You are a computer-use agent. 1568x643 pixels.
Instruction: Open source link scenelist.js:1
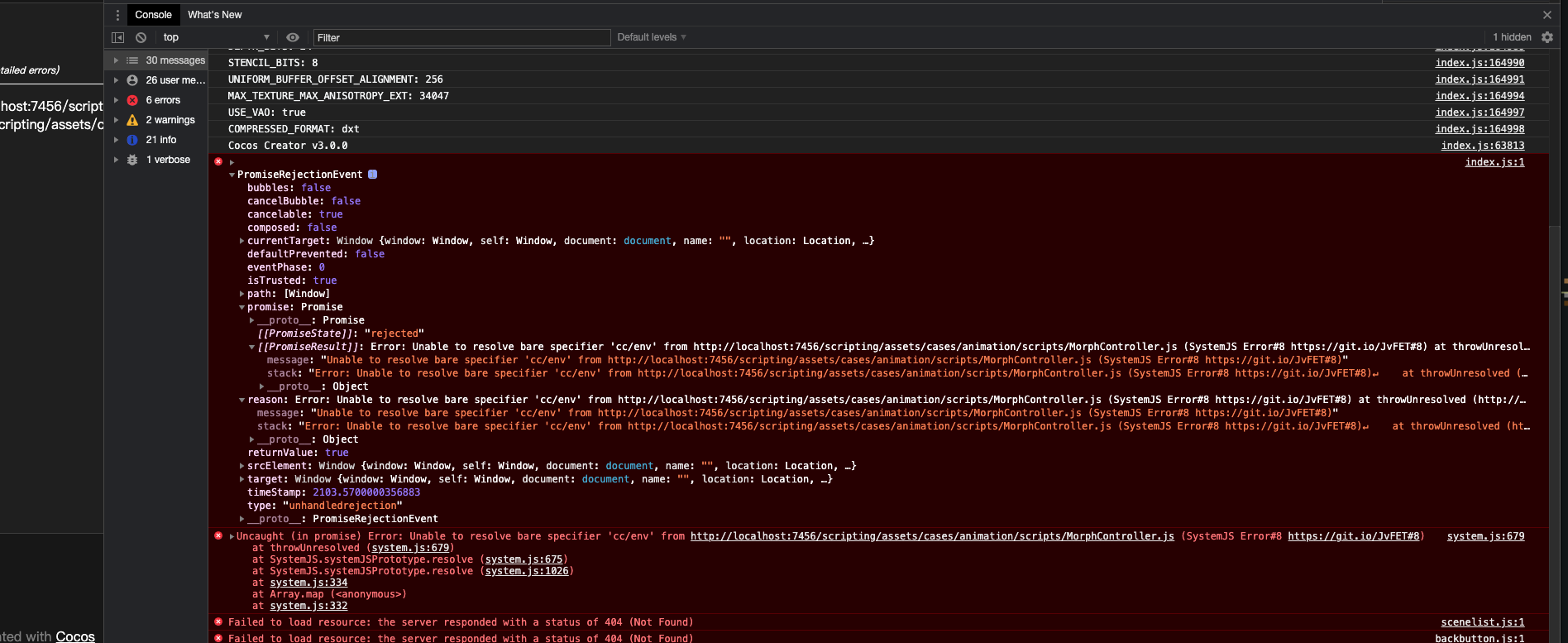[1483, 622]
